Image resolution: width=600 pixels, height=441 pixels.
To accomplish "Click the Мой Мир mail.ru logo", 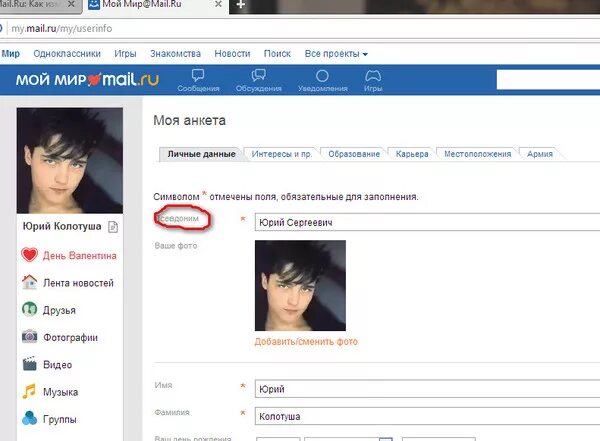I will (x=87, y=80).
